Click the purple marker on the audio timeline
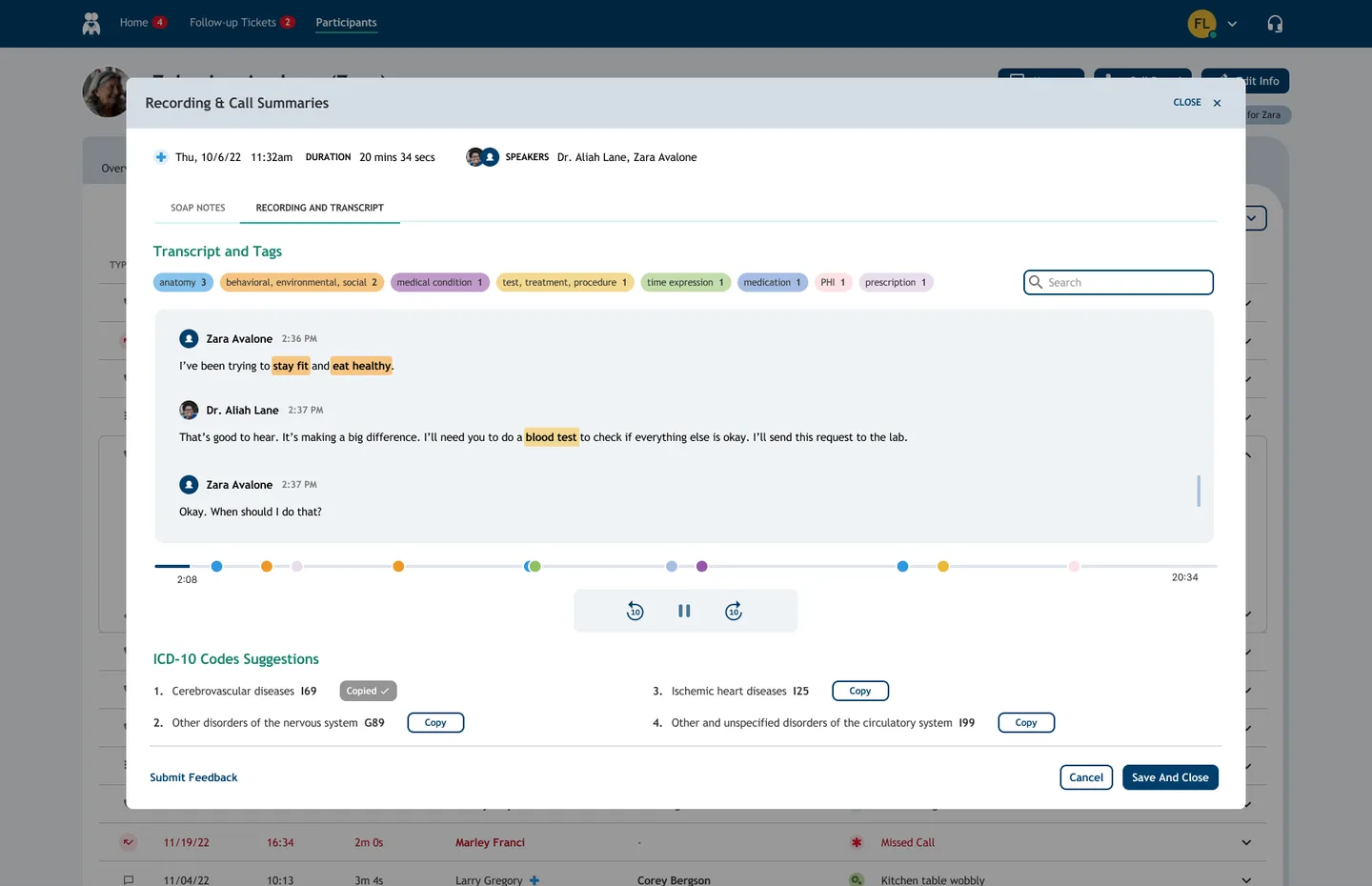The width and height of the screenshot is (1372, 886). 702,566
